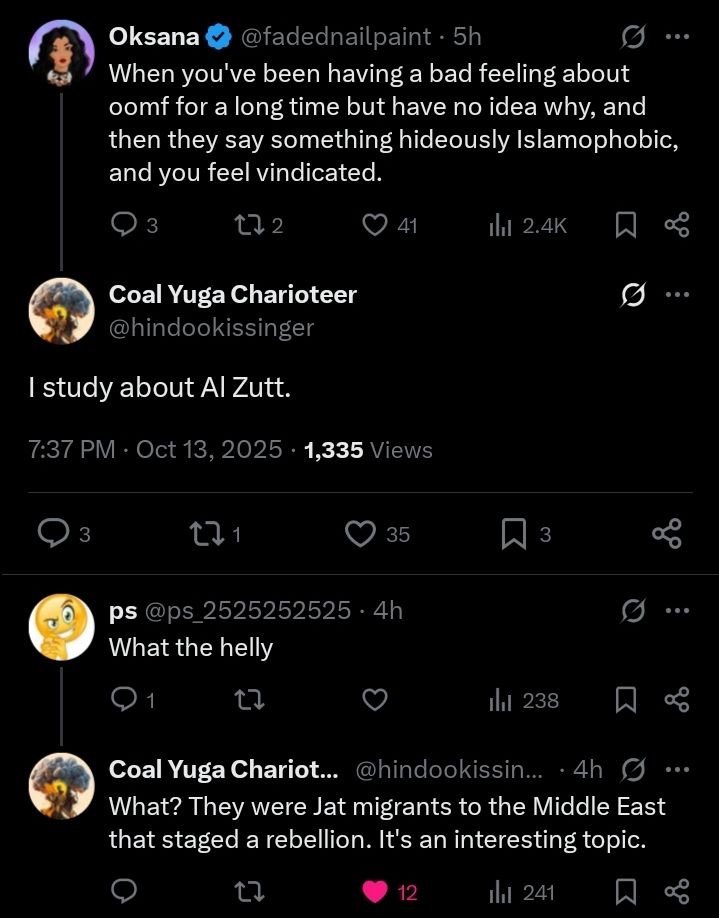Image resolution: width=719 pixels, height=918 pixels.
Task: View analytics of Oksana's 2.4K views tweet
Action: 500,226
